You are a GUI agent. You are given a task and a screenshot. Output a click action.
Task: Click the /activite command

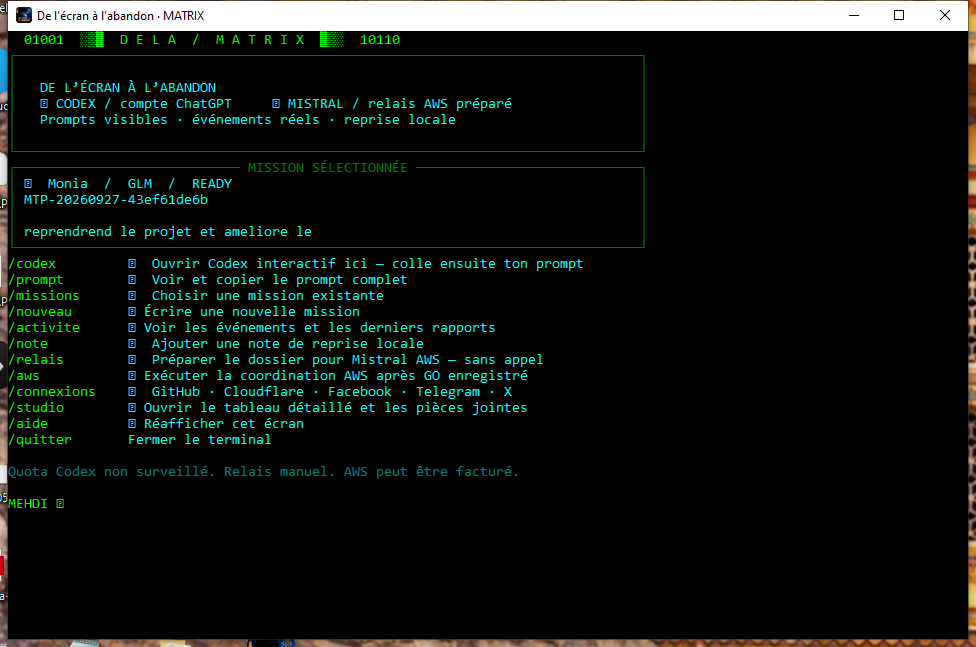tap(44, 328)
